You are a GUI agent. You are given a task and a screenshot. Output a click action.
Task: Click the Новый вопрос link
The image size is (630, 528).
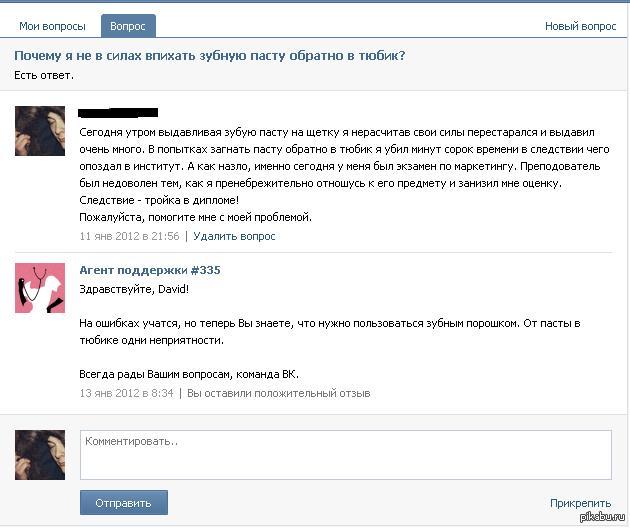[580, 27]
